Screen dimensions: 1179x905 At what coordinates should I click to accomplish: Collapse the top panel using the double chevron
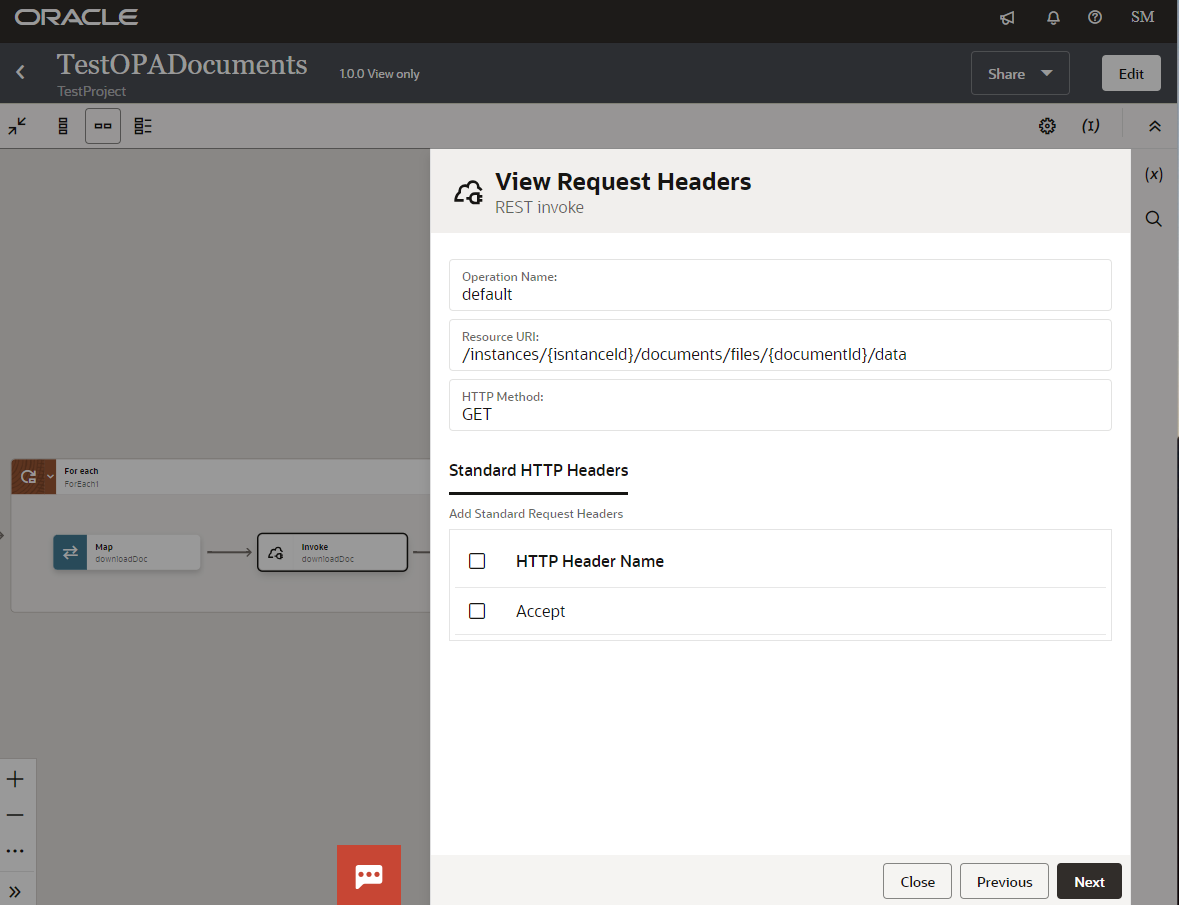(1154, 126)
